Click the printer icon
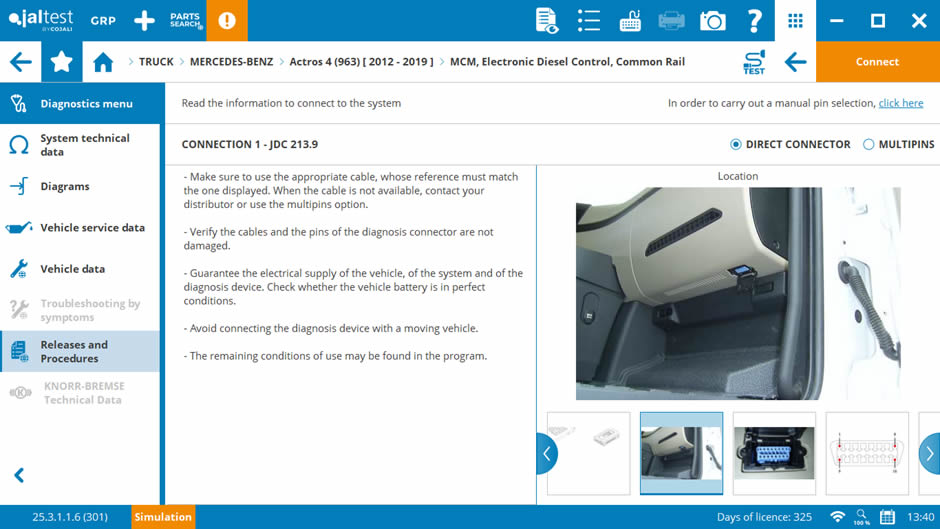940x529 pixels. point(671,20)
